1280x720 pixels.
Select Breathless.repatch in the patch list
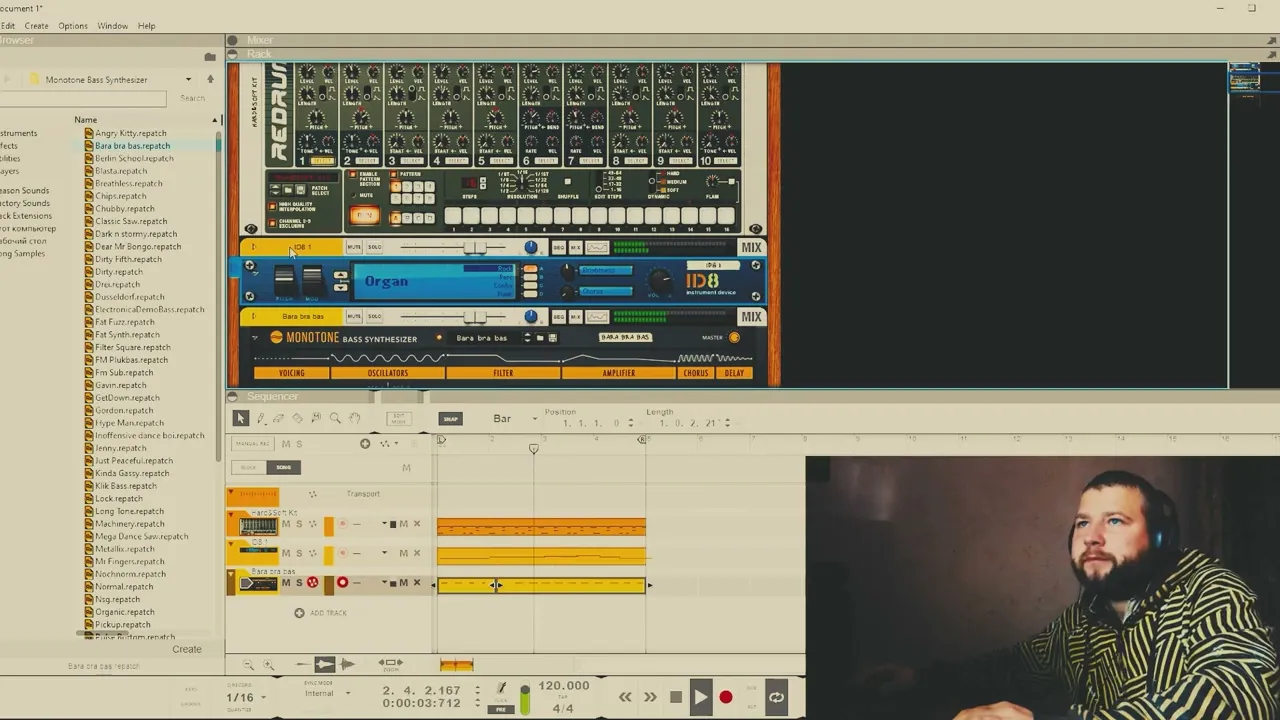(x=128, y=183)
